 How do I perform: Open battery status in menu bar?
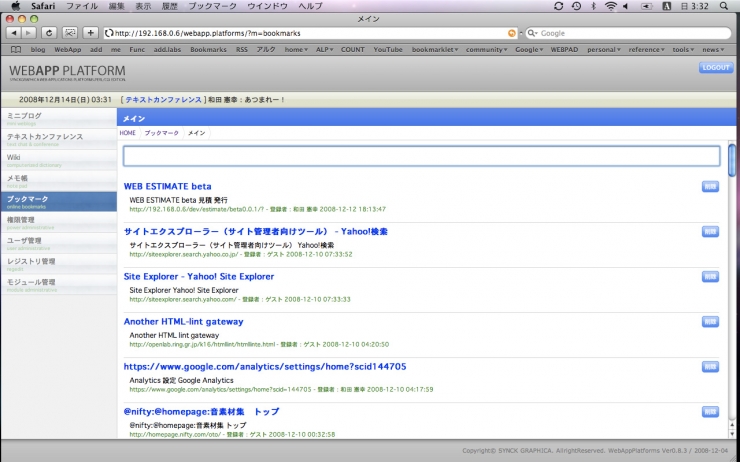tap(647, 6)
